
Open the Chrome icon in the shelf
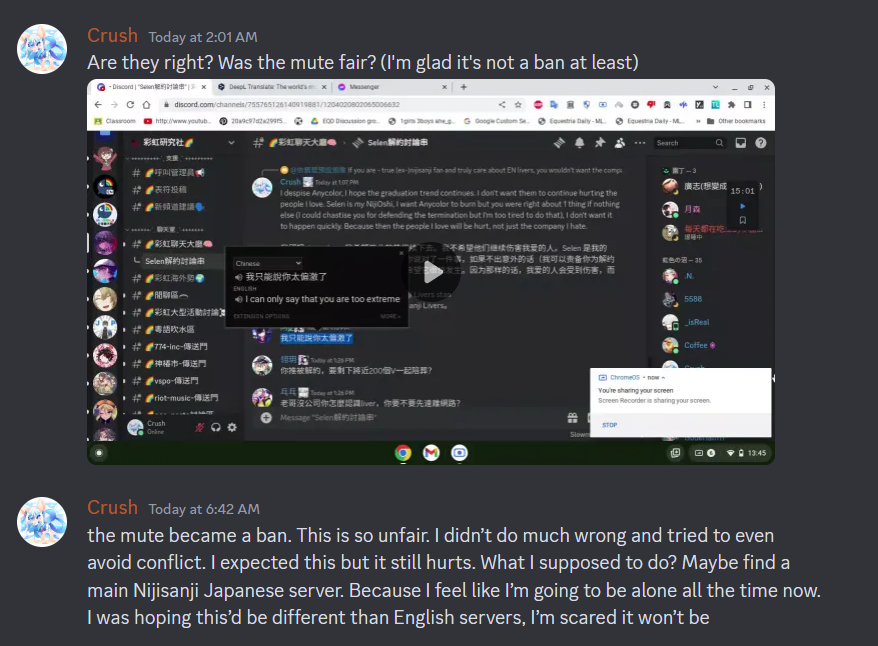(x=403, y=453)
